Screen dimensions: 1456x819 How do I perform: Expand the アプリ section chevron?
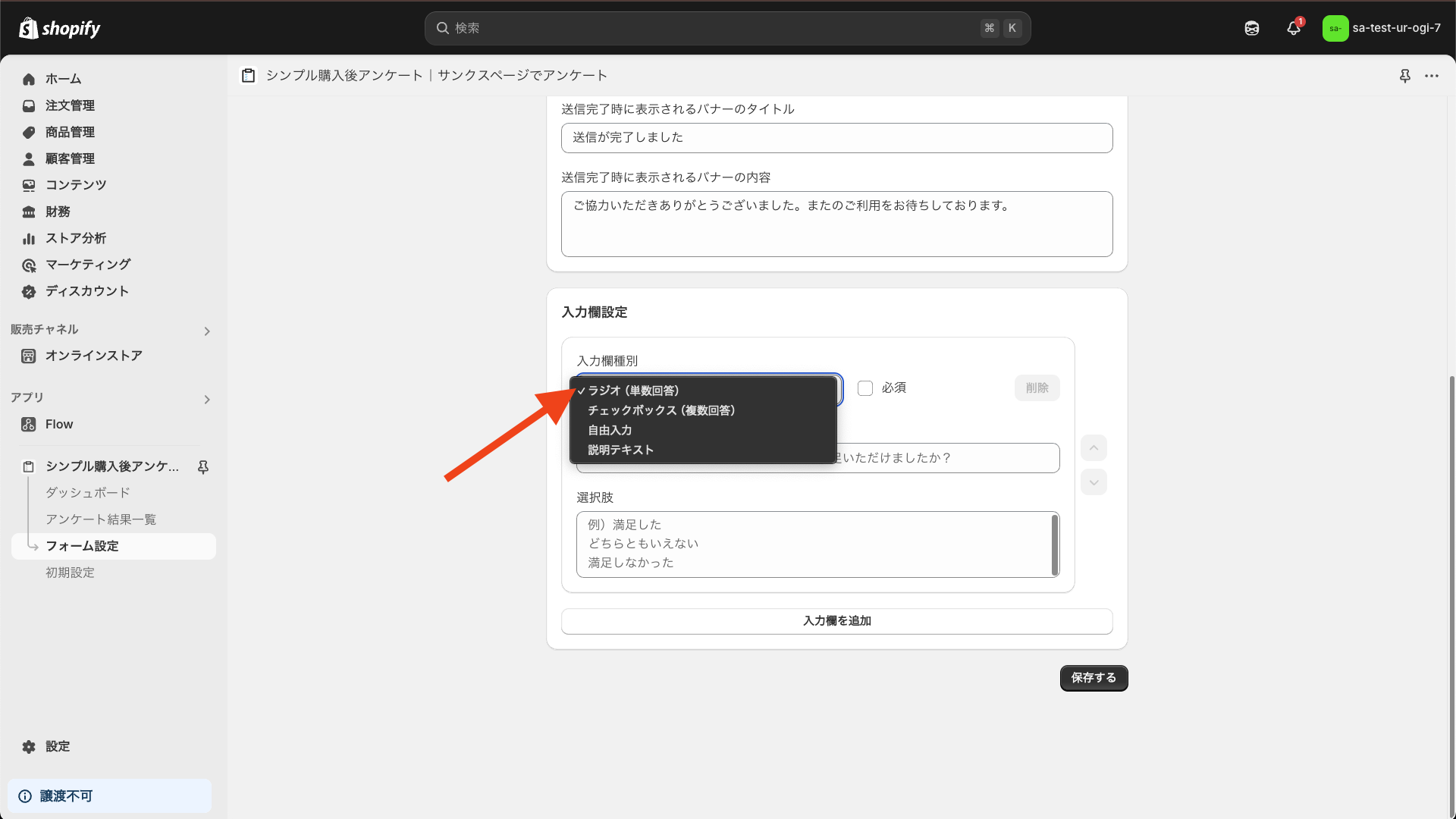[x=207, y=400]
